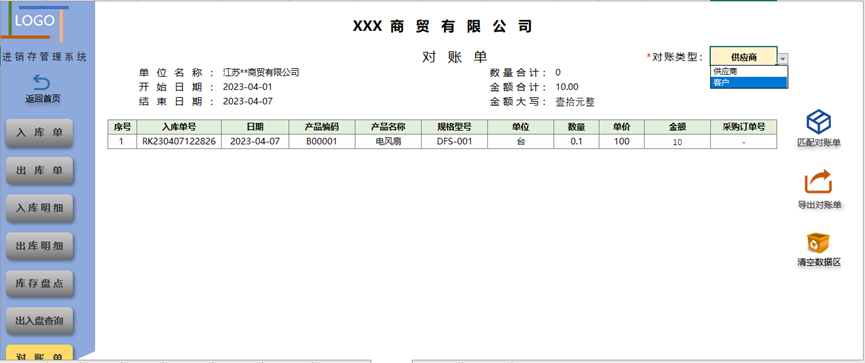865x363 pixels.
Task: Open the 出库单 sidebar button
Action: [39, 170]
